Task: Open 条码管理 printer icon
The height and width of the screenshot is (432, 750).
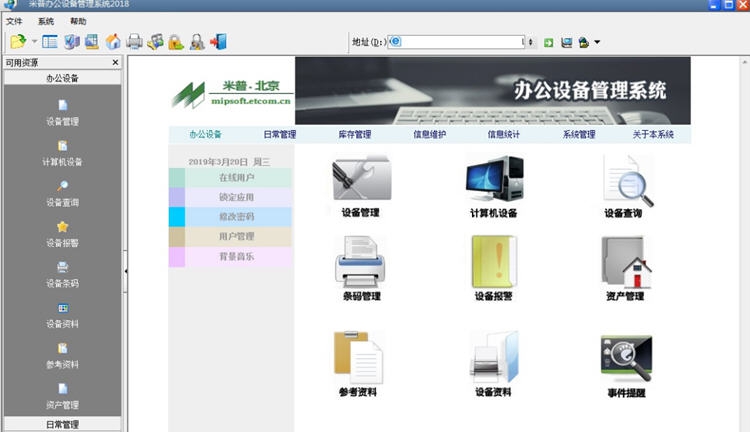Action: 361,261
